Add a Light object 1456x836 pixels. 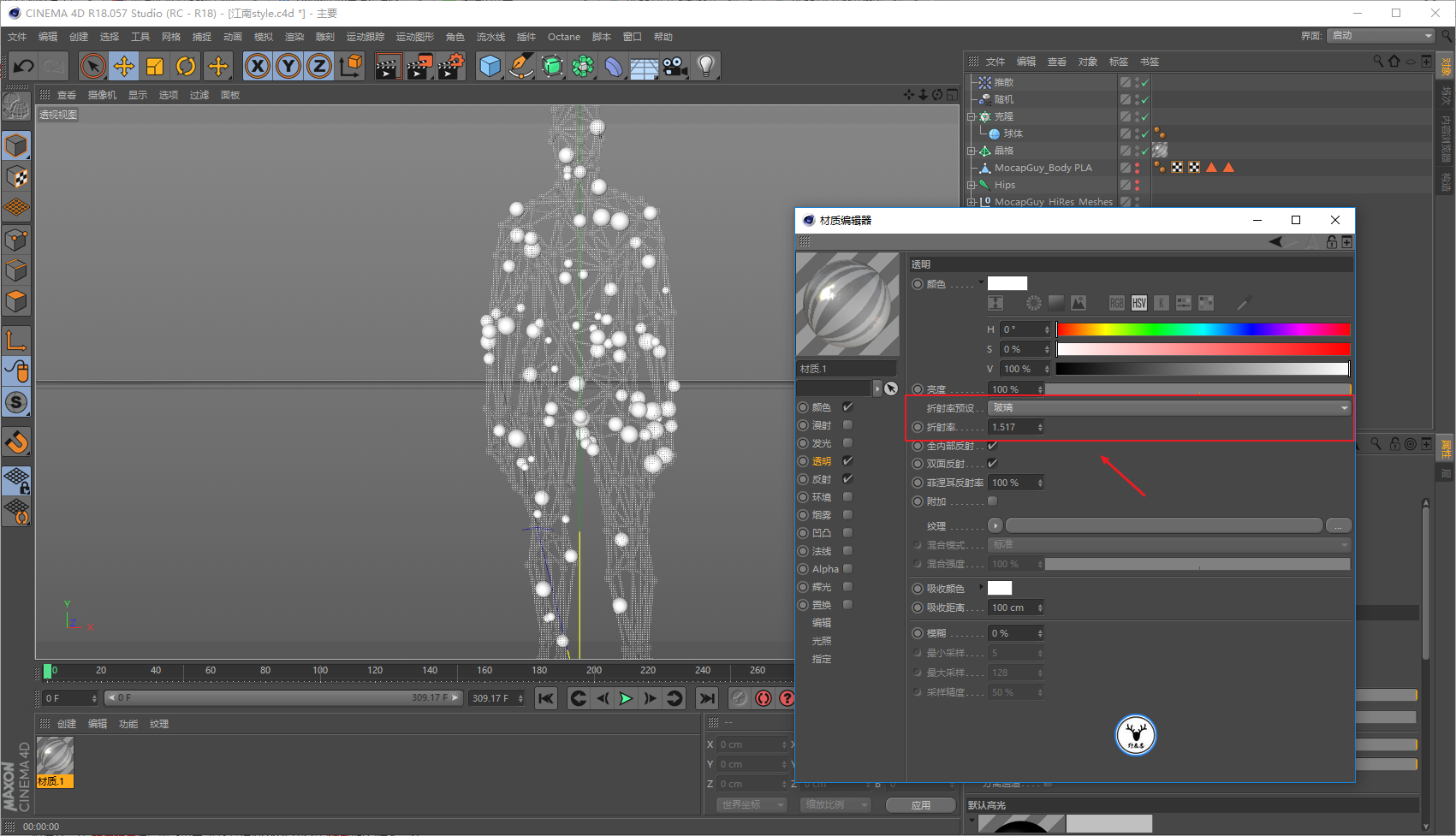click(x=705, y=66)
